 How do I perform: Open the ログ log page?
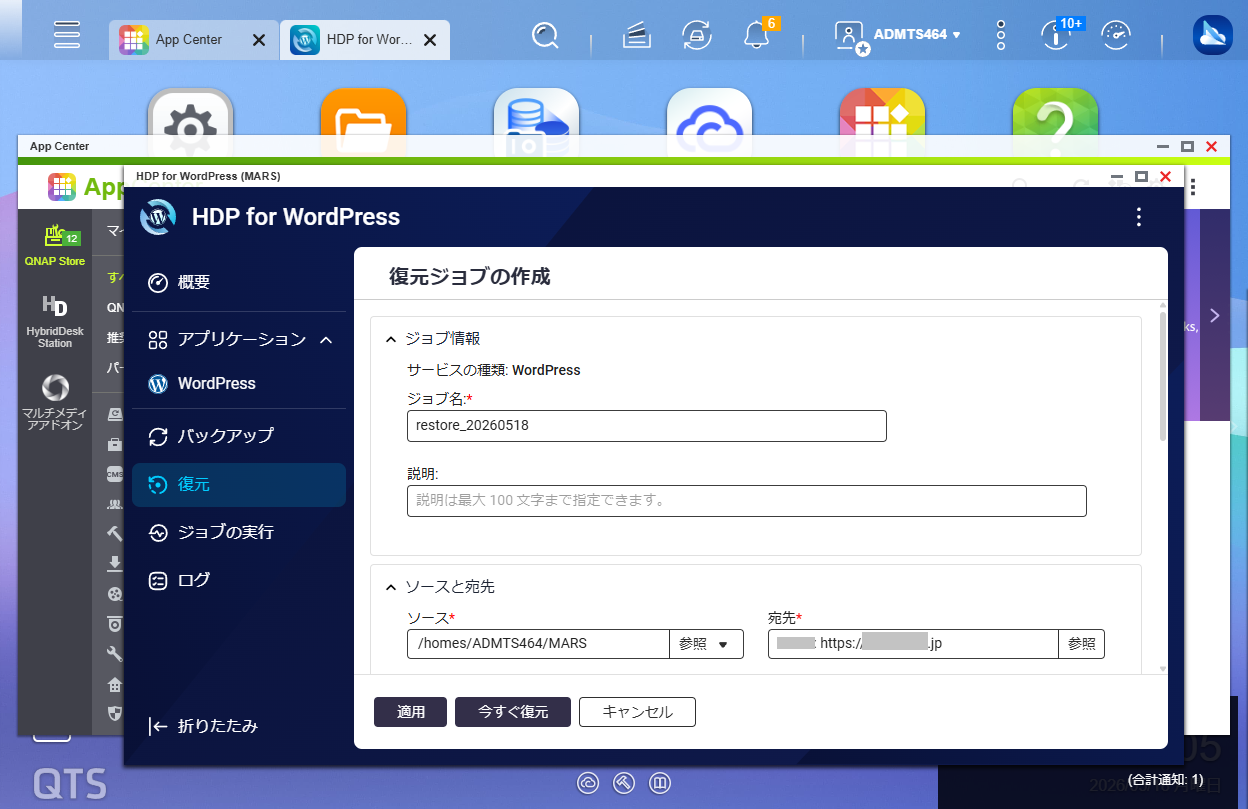click(x=239, y=580)
